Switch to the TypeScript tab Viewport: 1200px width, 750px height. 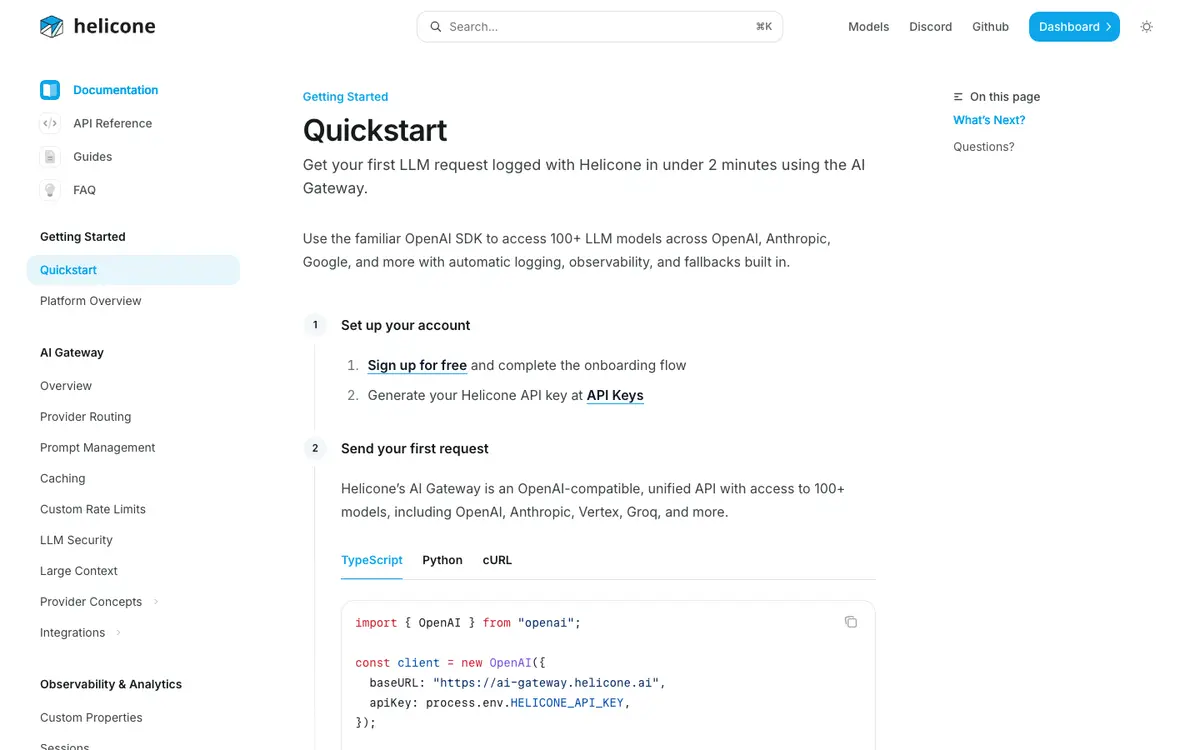372,560
